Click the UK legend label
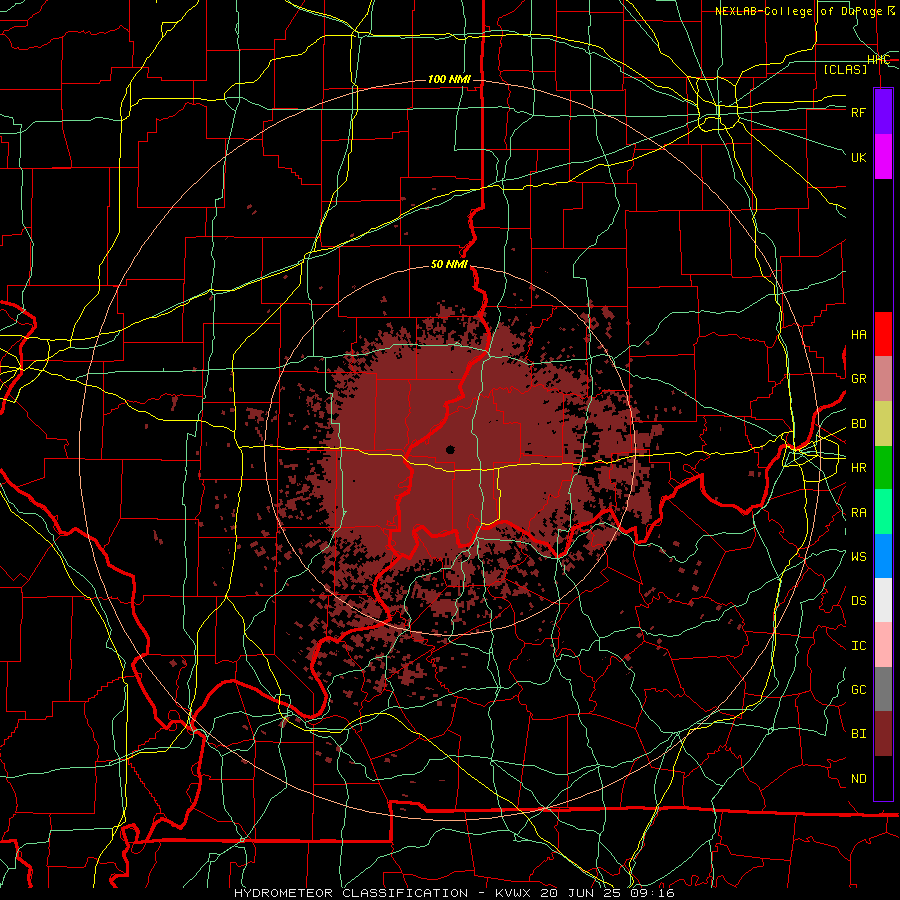 859,157
